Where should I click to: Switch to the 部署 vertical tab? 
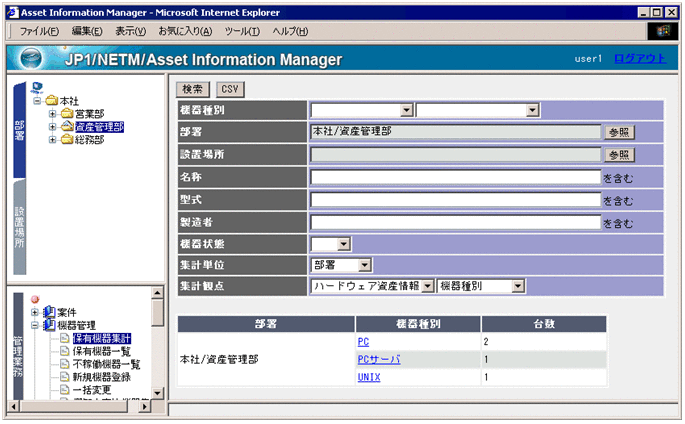click(20, 130)
